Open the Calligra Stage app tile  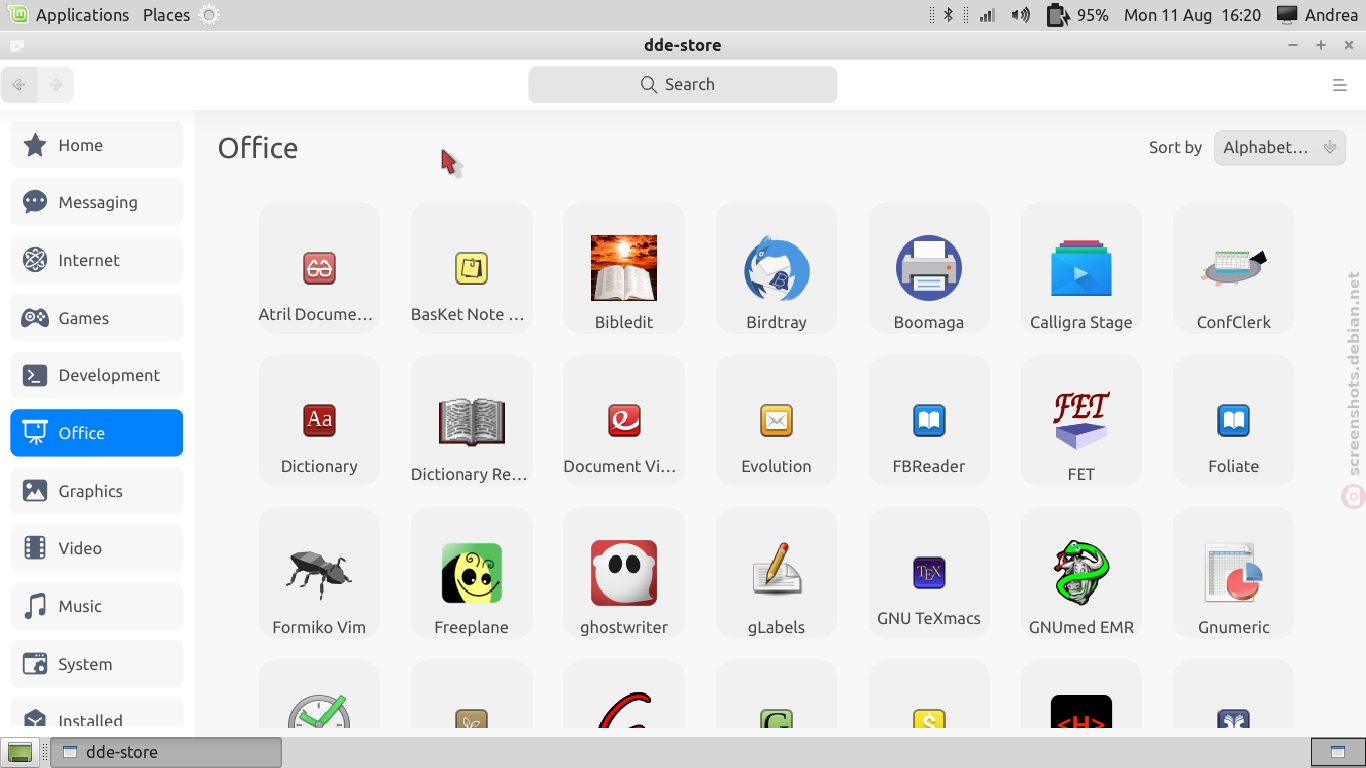coord(1081,268)
